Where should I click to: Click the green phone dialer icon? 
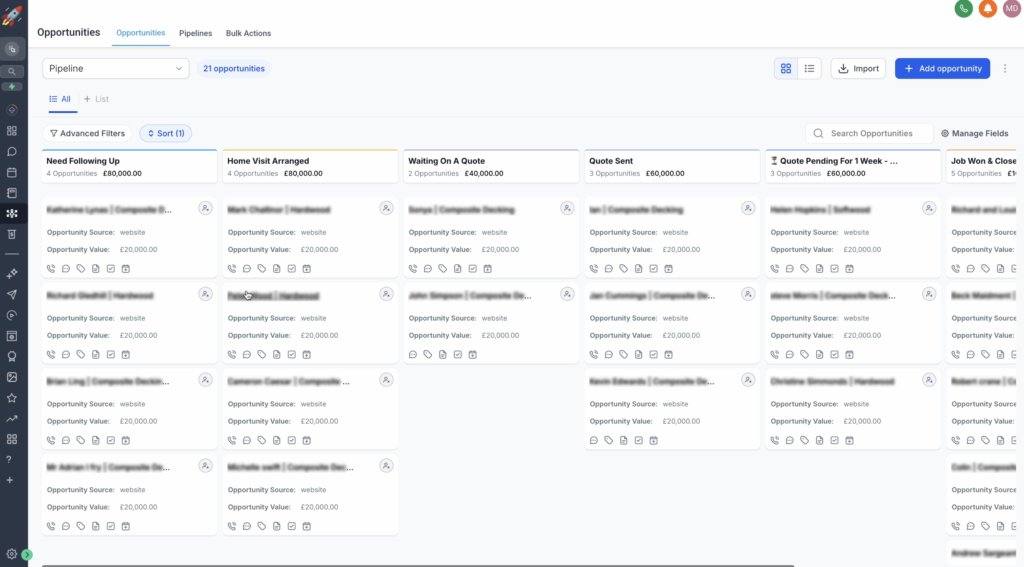click(963, 8)
